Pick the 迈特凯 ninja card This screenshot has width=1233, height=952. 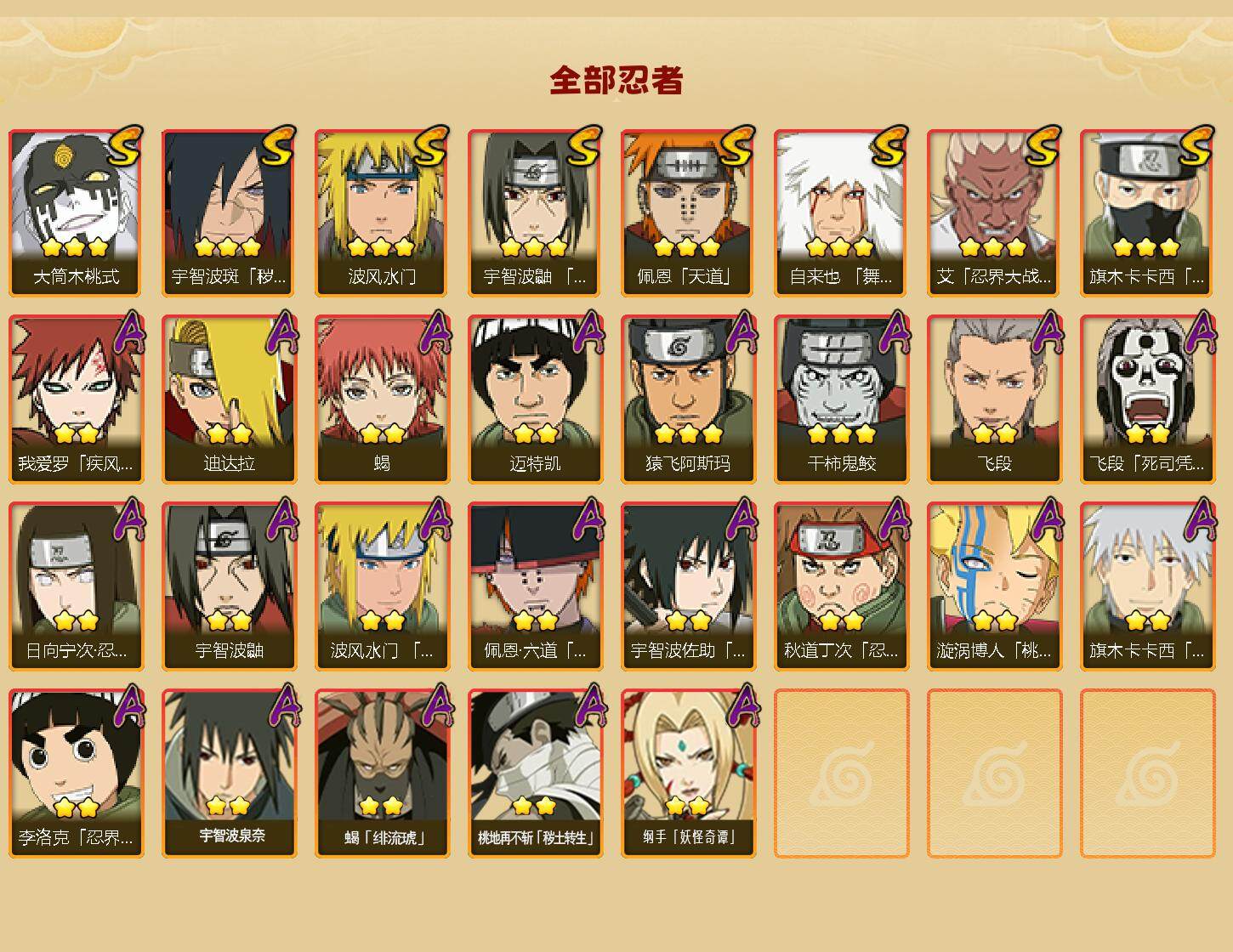(x=535, y=399)
